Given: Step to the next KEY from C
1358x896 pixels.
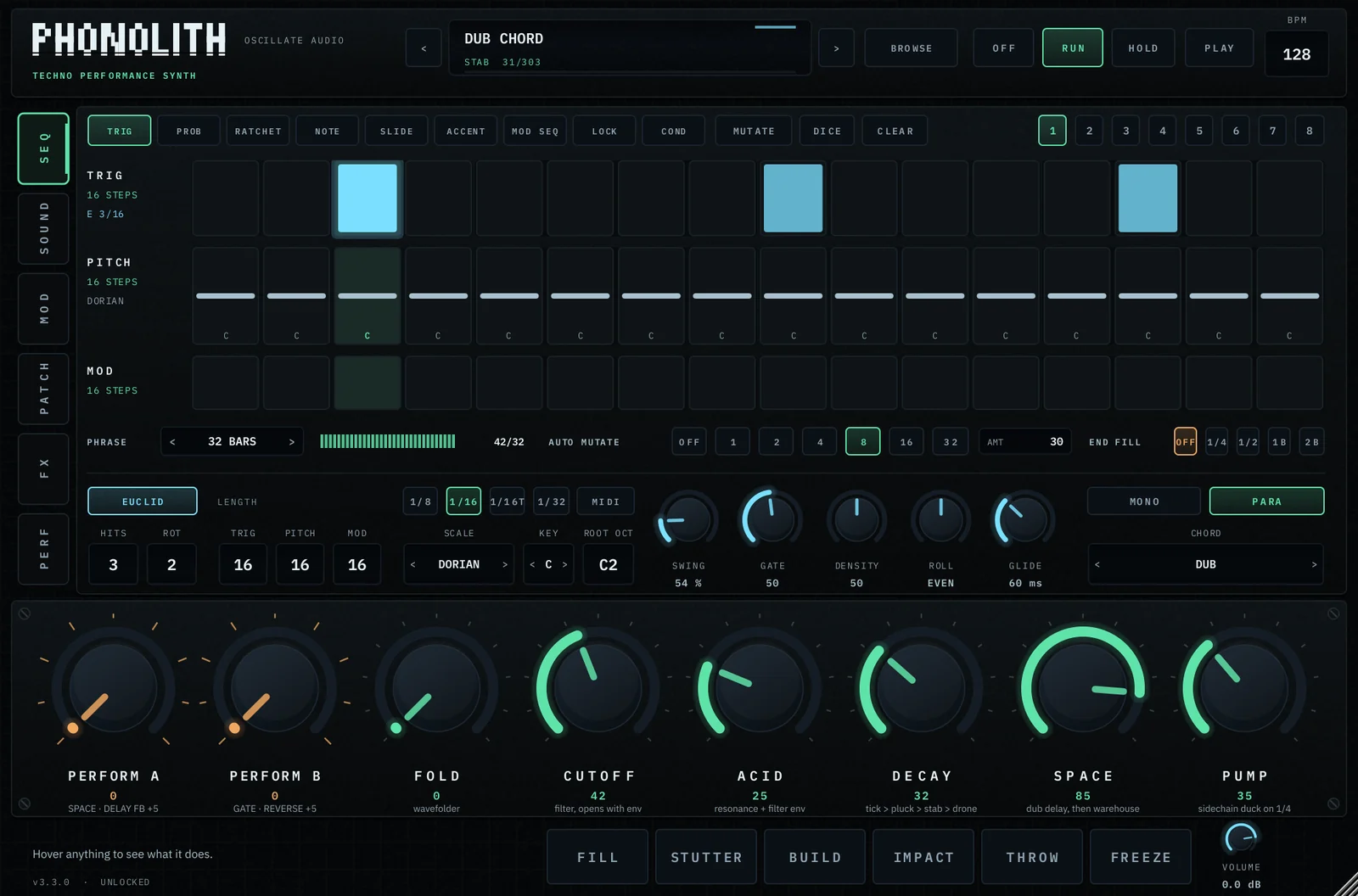Looking at the screenshot, I should (x=564, y=564).
